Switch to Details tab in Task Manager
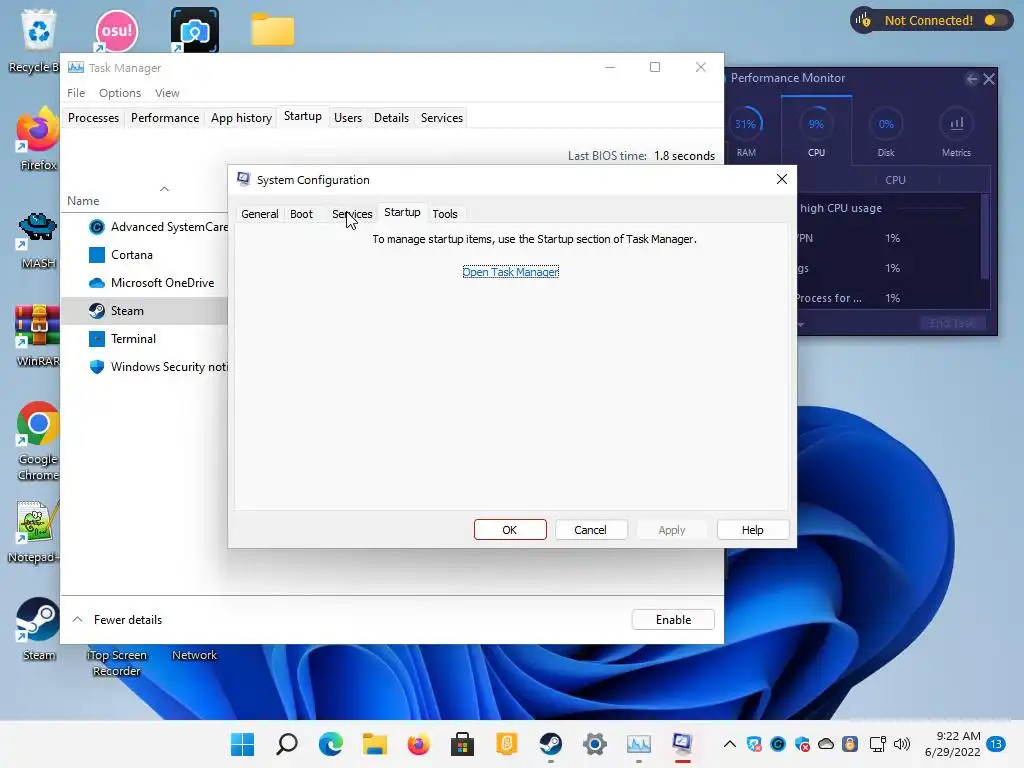 click(x=391, y=118)
